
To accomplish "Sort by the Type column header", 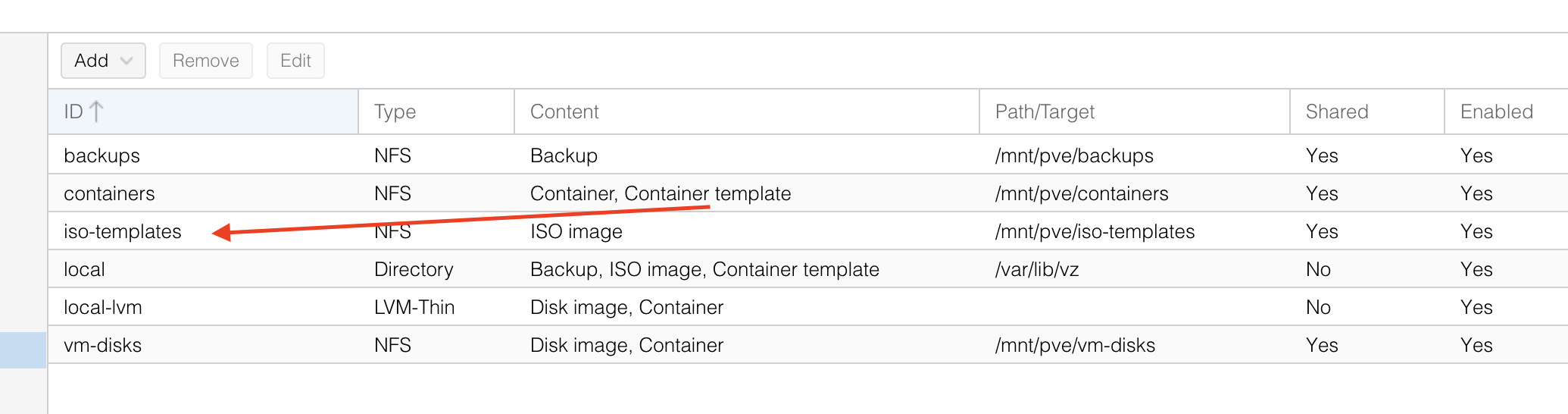I will click(395, 112).
